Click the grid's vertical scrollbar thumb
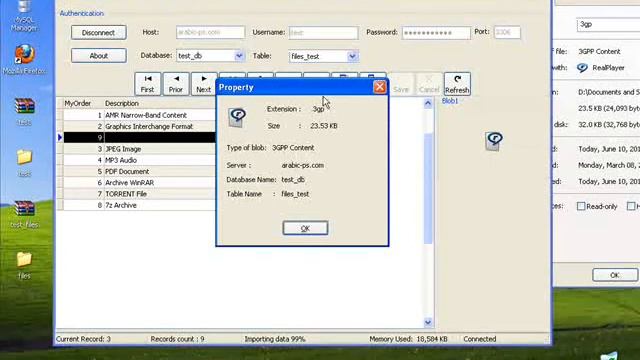The image size is (640, 360). tap(428, 189)
